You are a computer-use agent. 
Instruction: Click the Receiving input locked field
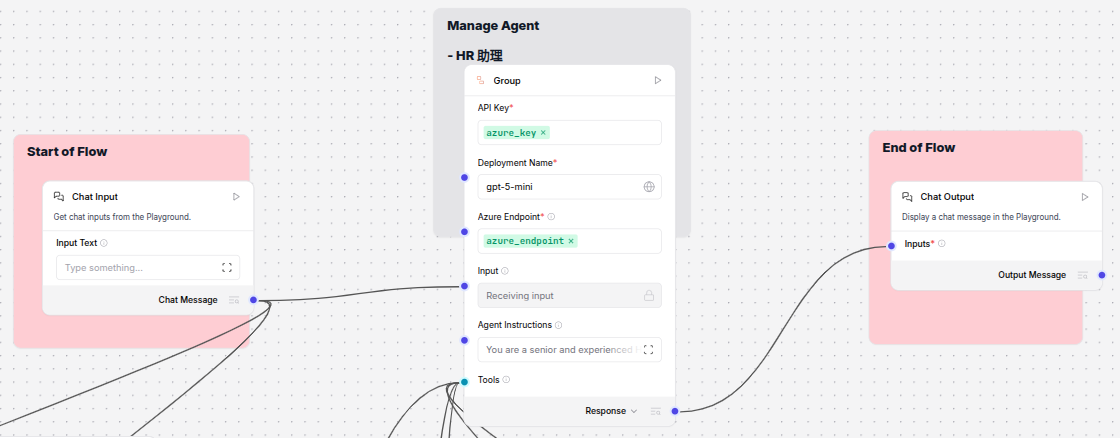(x=569, y=295)
